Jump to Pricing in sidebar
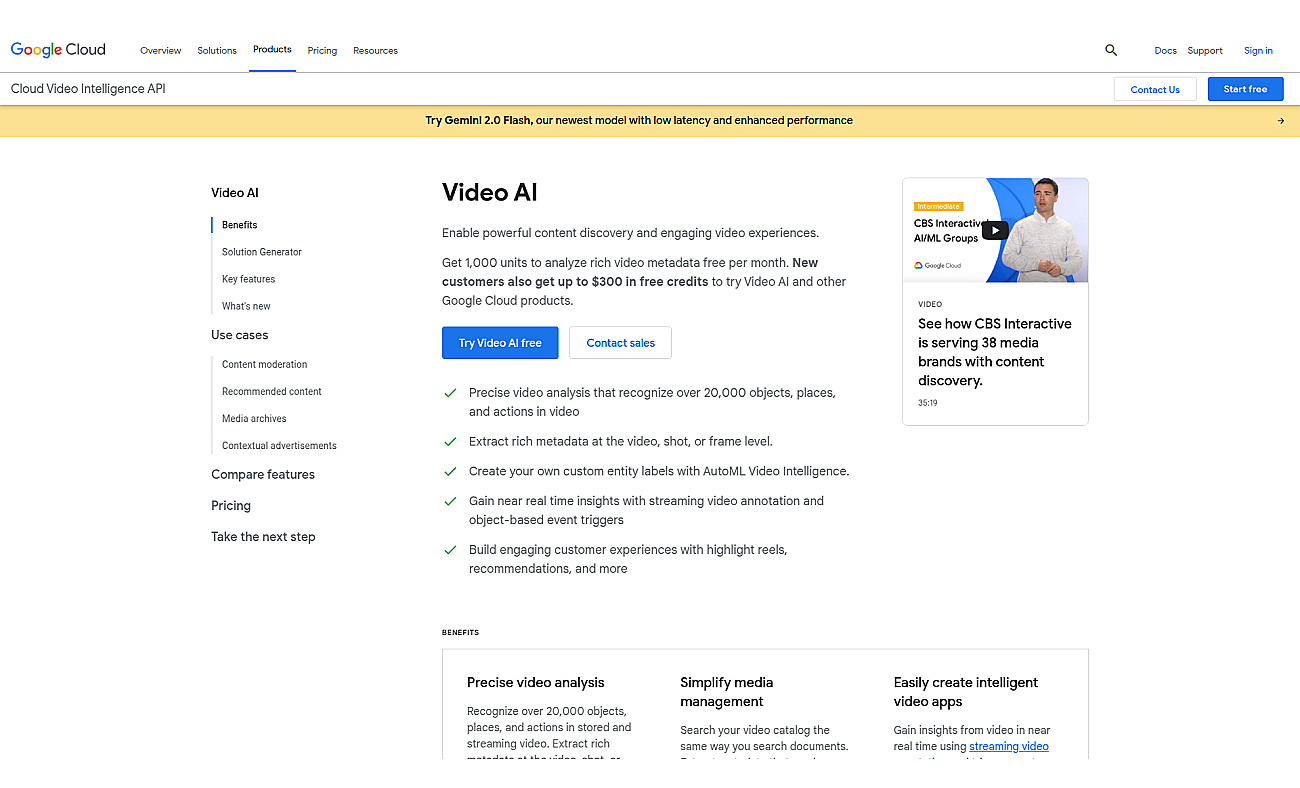The height and width of the screenshot is (788, 1300). tap(231, 506)
